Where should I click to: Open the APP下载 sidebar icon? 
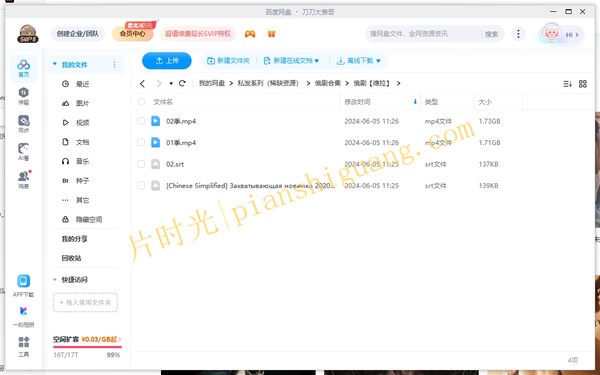[x=24, y=286]
